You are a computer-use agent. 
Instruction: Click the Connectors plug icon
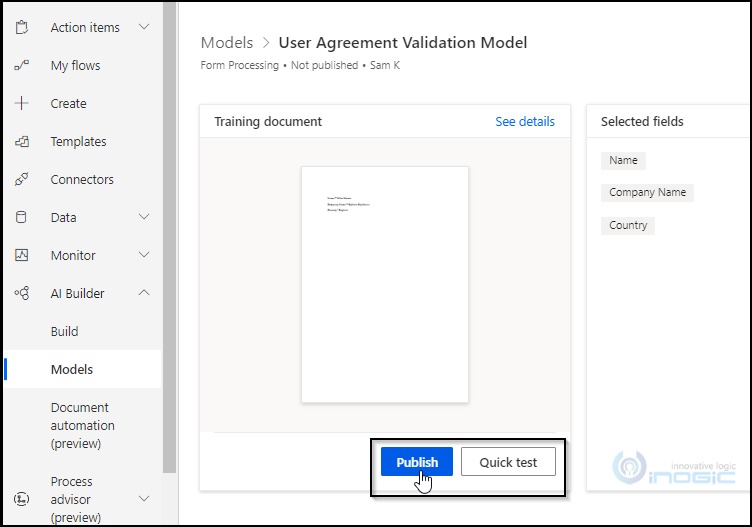[x=22, y=179]
